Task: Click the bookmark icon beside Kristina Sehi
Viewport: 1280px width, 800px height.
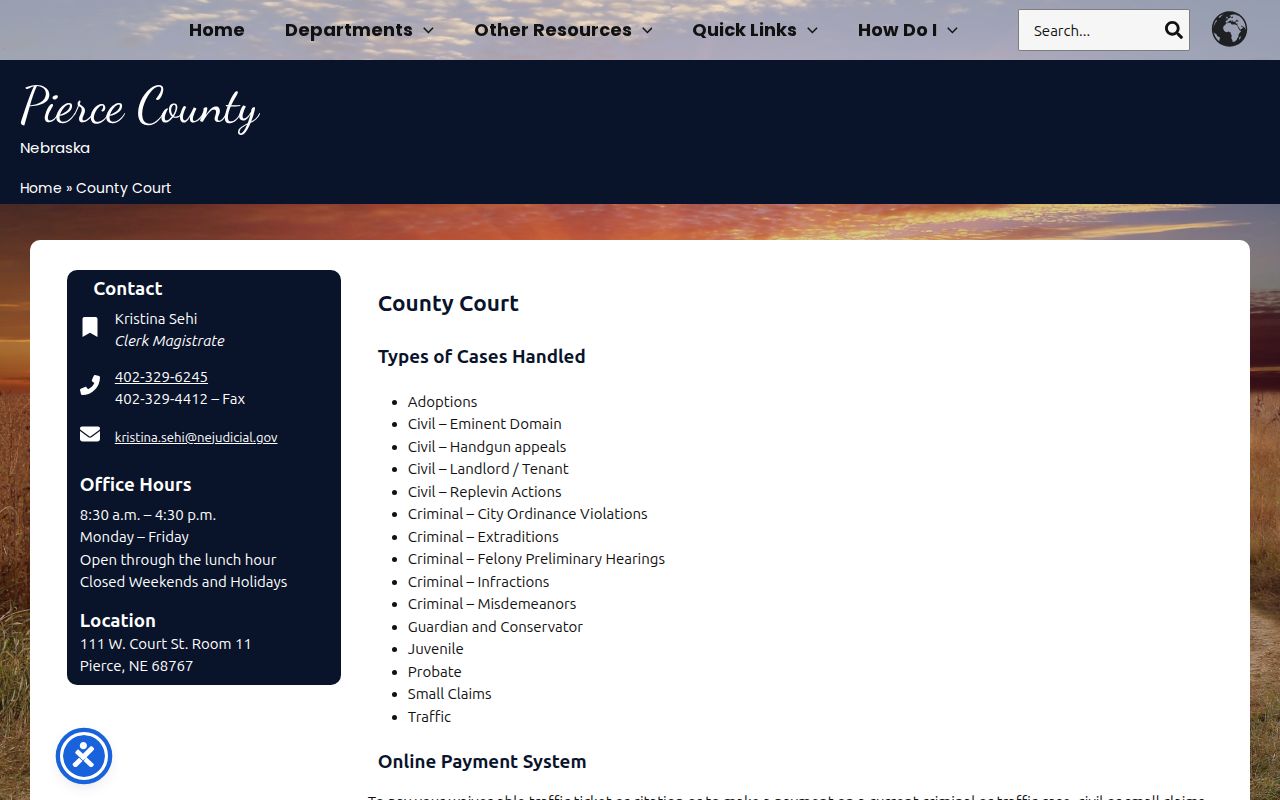Action: pyautogui.click(x=90, y=327)
